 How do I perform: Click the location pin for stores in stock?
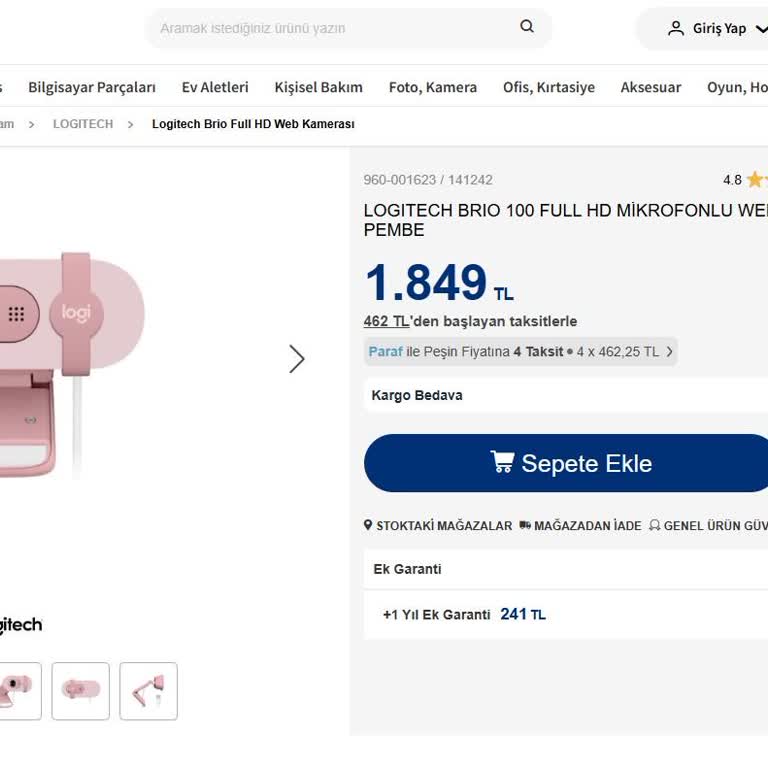click(x=368, y=525)
